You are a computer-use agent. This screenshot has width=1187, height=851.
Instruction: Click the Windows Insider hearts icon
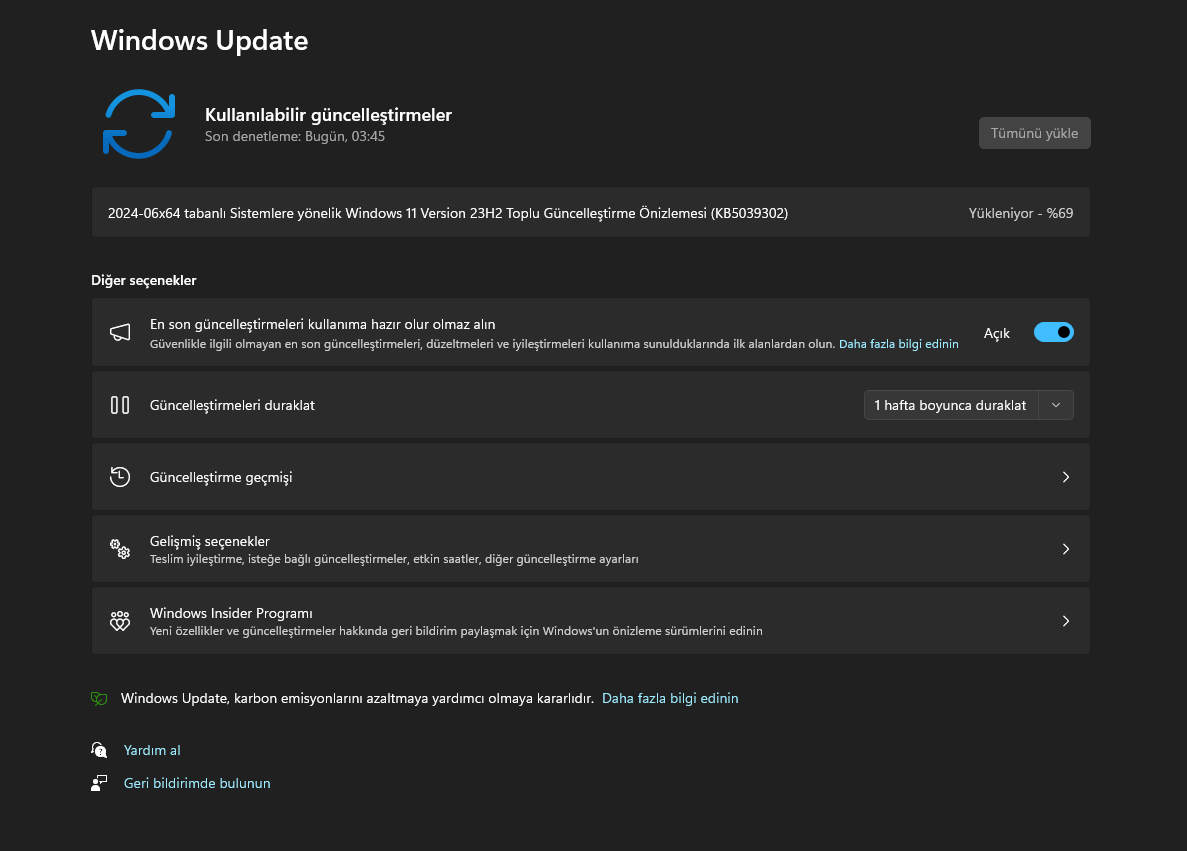point(120,621)
